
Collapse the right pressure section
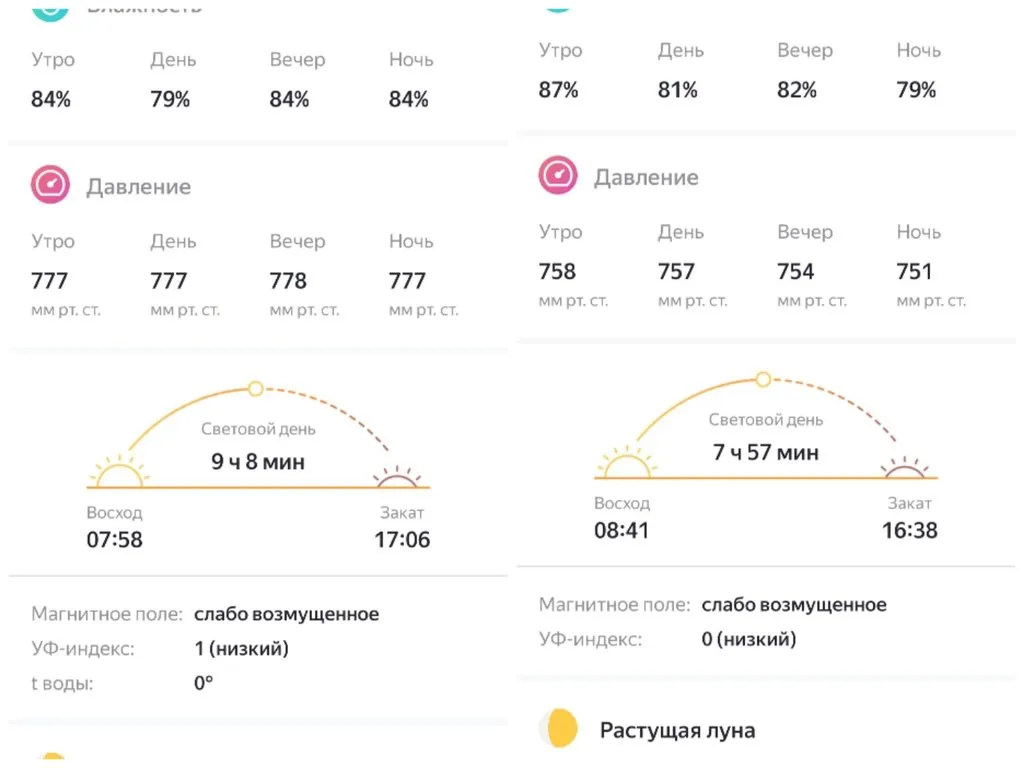(647, 176)
